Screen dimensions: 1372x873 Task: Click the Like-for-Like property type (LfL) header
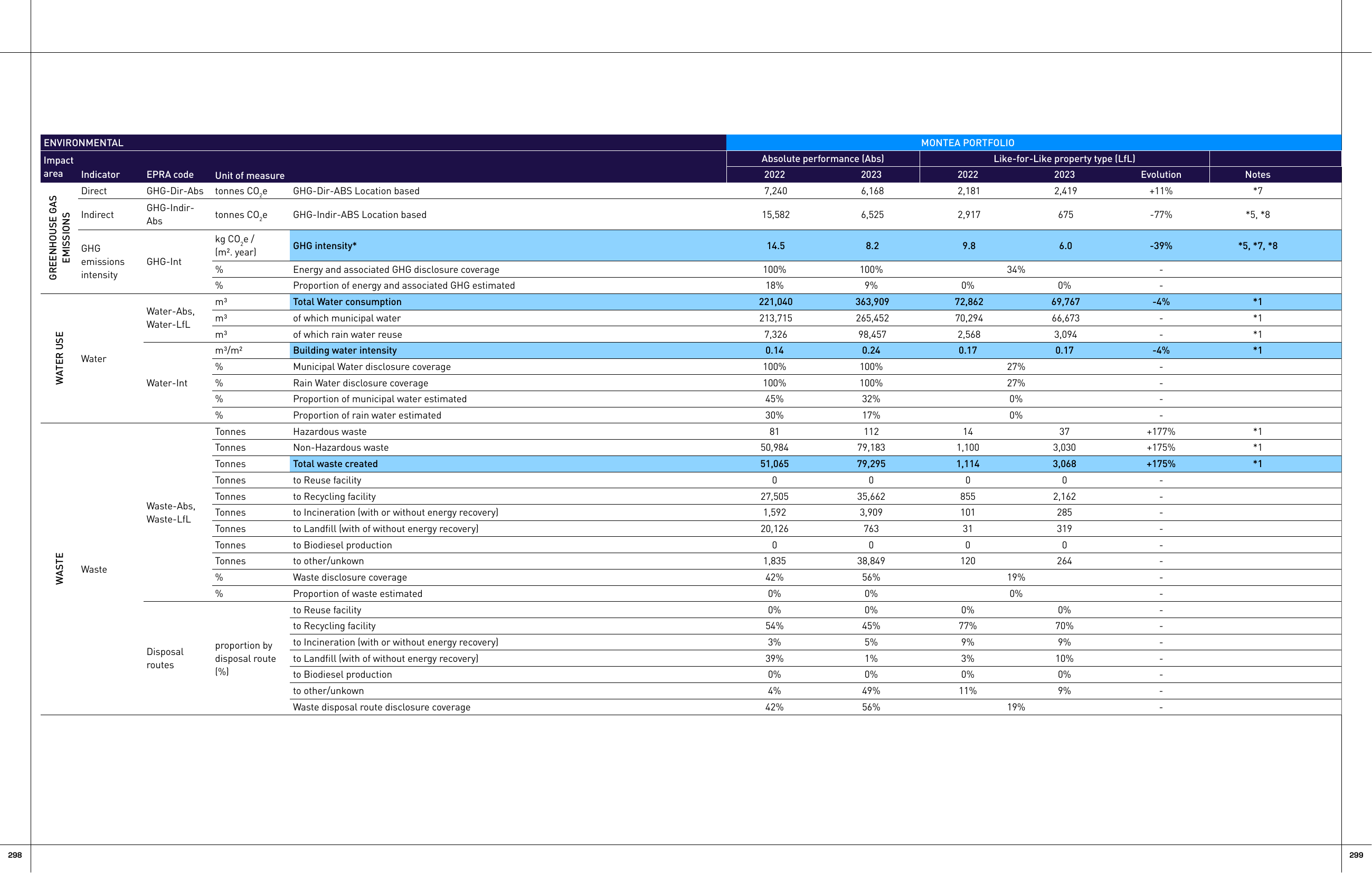(x=1064, y=159)
